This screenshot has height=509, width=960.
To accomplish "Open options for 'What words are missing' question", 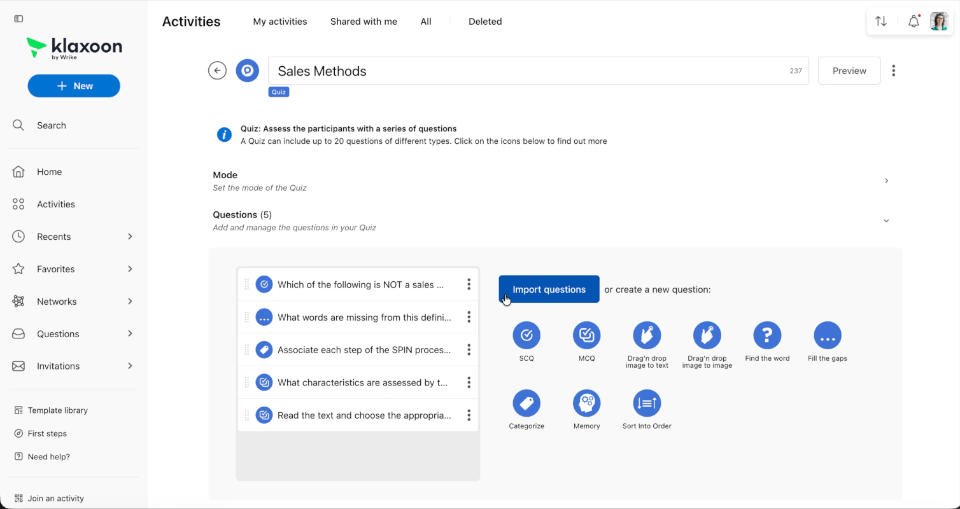I will [x=468, y=317].
